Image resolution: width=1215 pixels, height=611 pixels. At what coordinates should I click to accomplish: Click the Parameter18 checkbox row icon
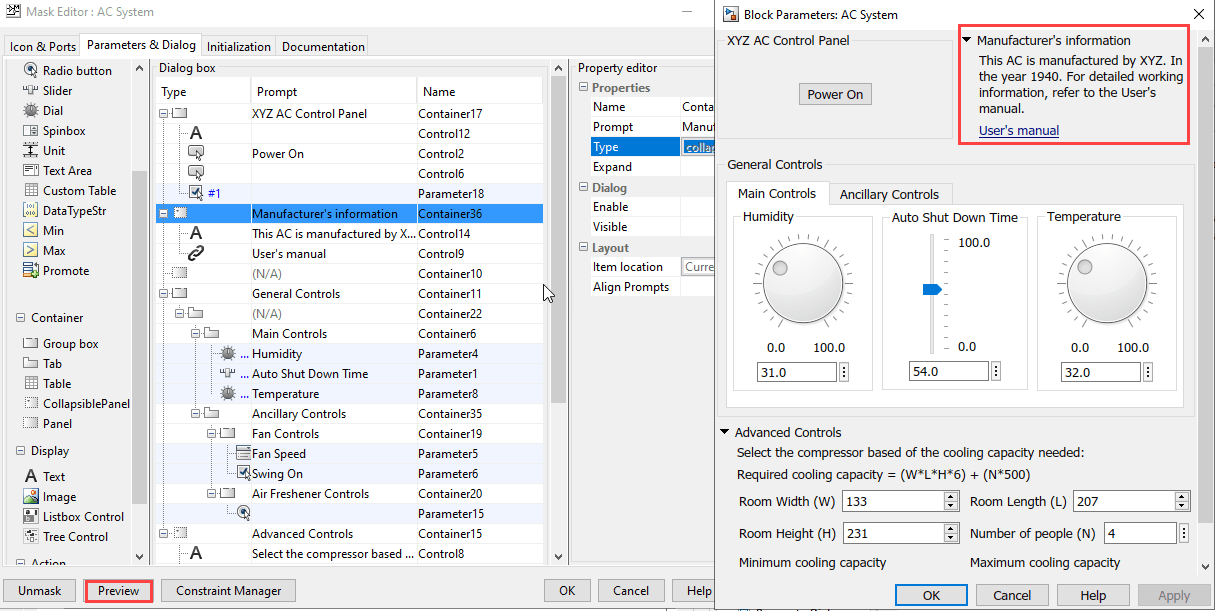click(x=196, y=193)
